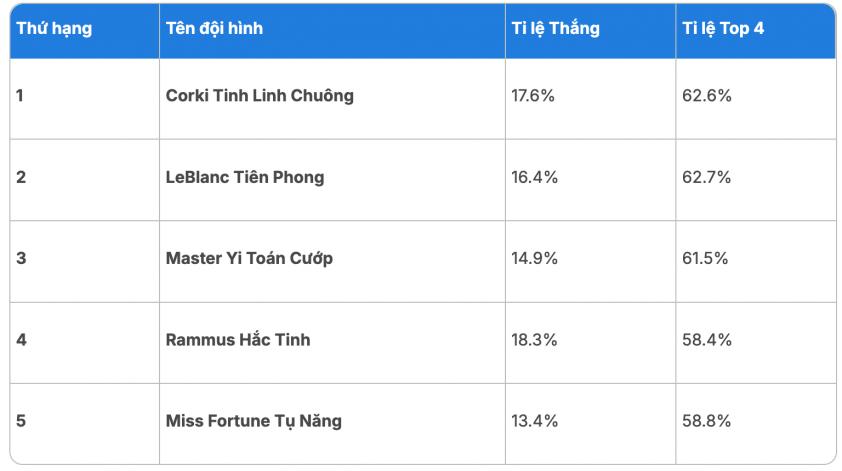Select the Miss Fortune Tụ Năng entry
842x471 pixels.
253,420
